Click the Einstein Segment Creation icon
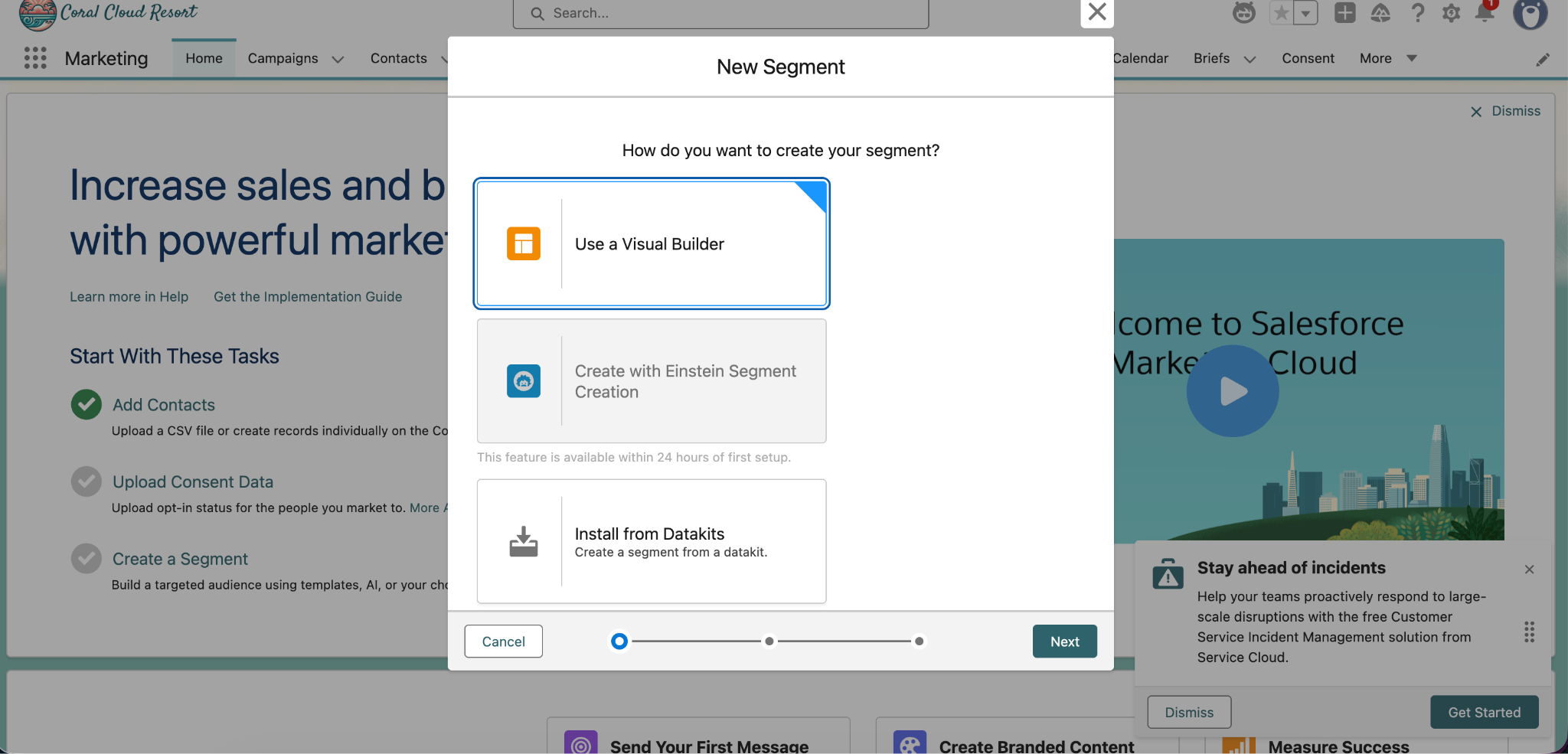Viewport: 1568px width, 754px height. [524, 381]
